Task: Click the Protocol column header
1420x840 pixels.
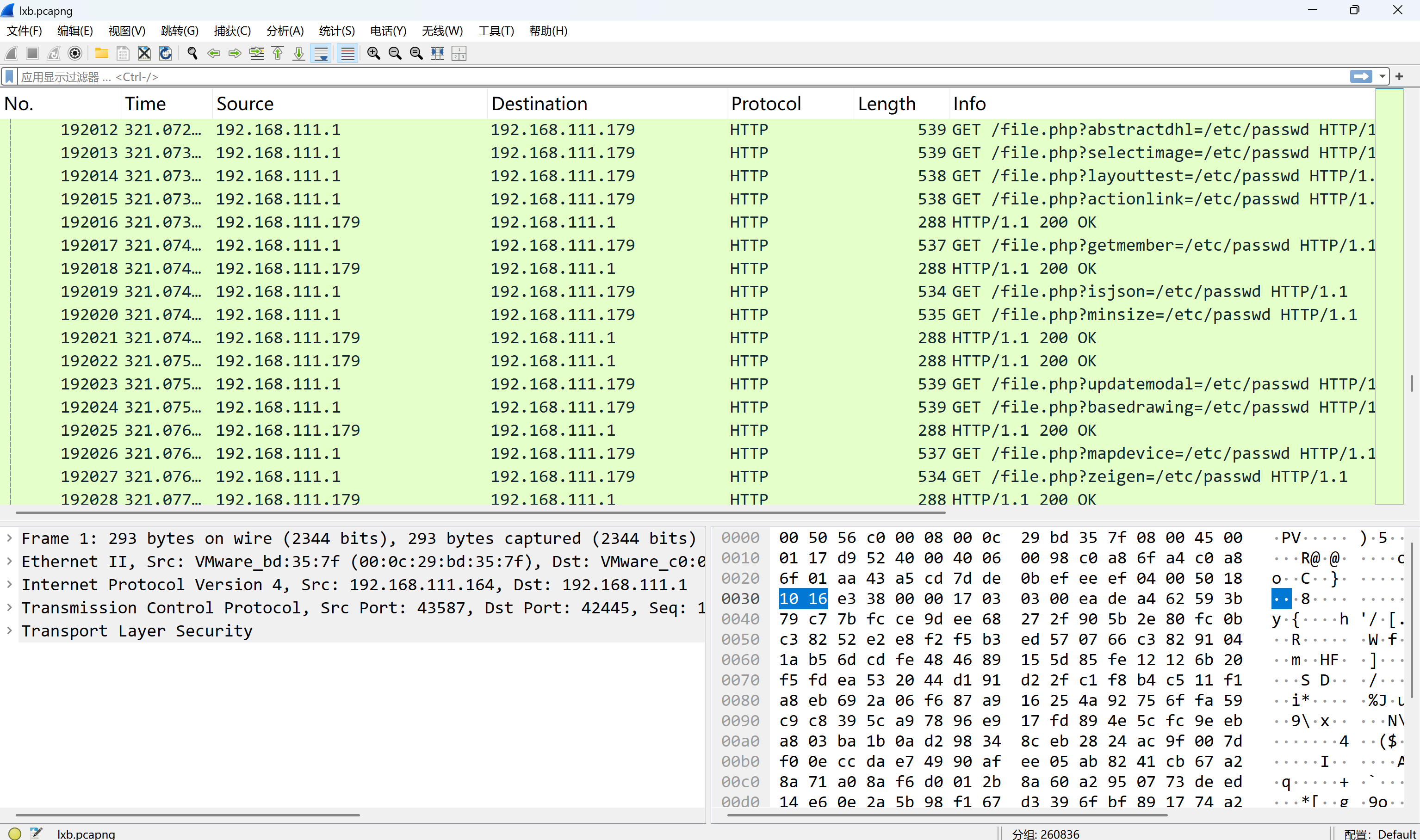Action: pos(765,104)
